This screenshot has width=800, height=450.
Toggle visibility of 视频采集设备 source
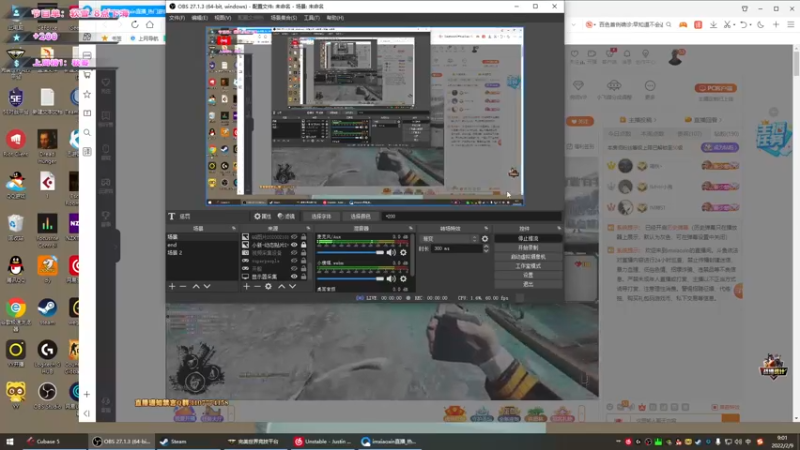294,253
